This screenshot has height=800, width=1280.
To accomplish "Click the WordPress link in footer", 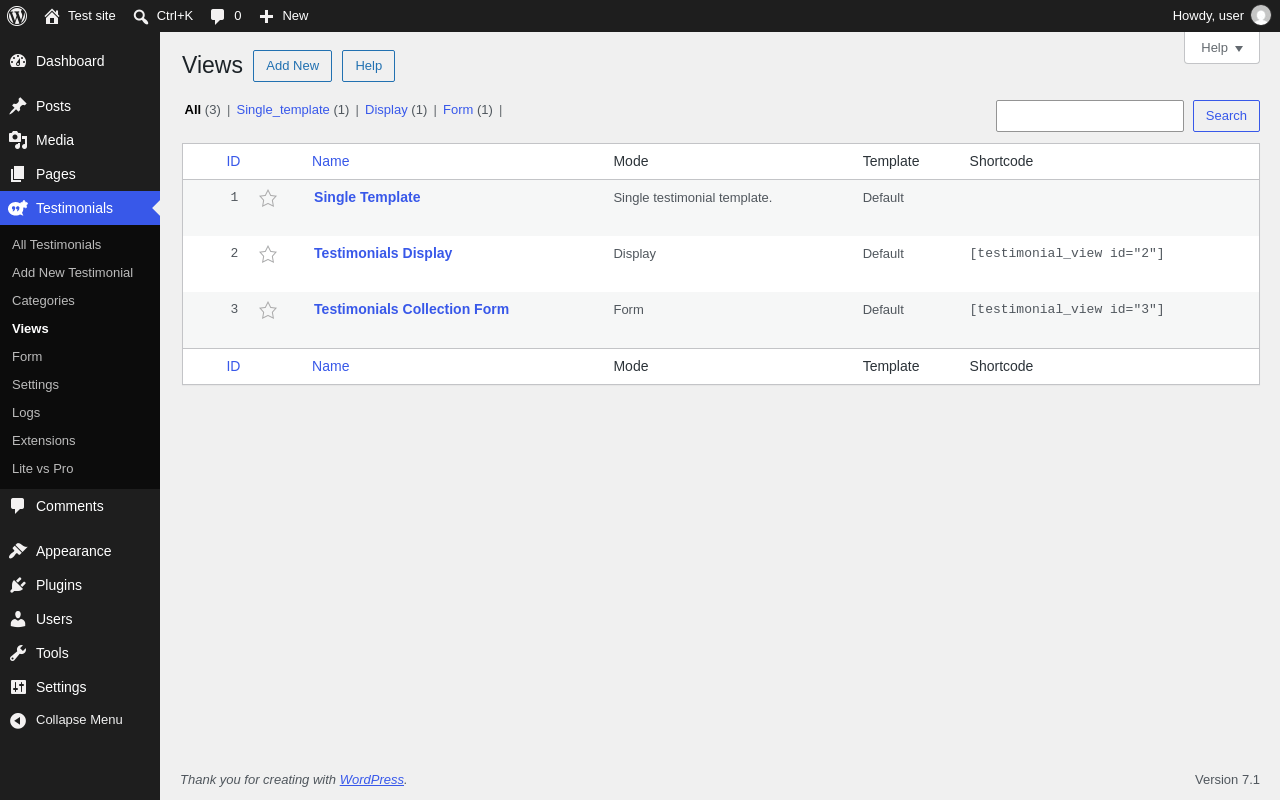I will click(372, 779).
